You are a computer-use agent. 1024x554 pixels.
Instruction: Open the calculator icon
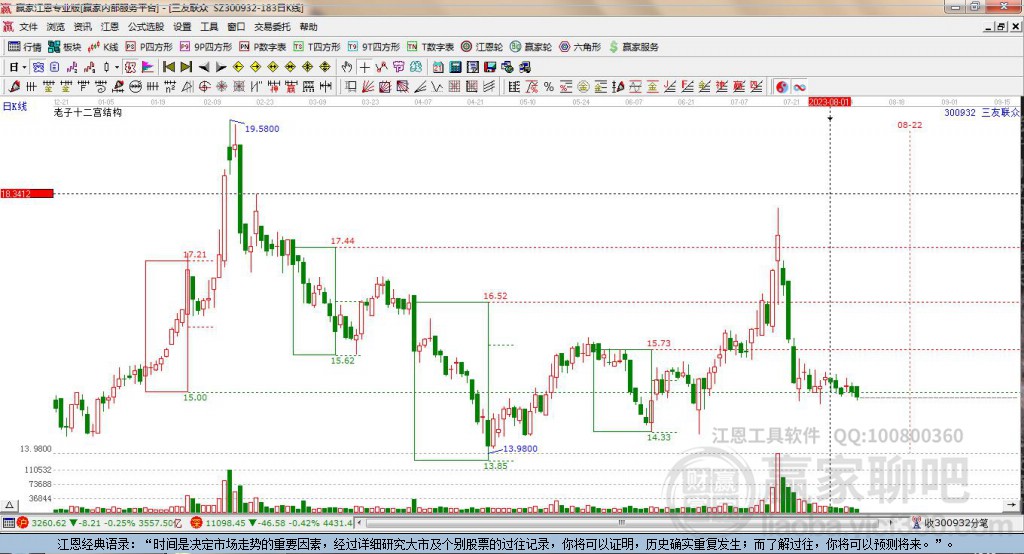tap(455, 67)
